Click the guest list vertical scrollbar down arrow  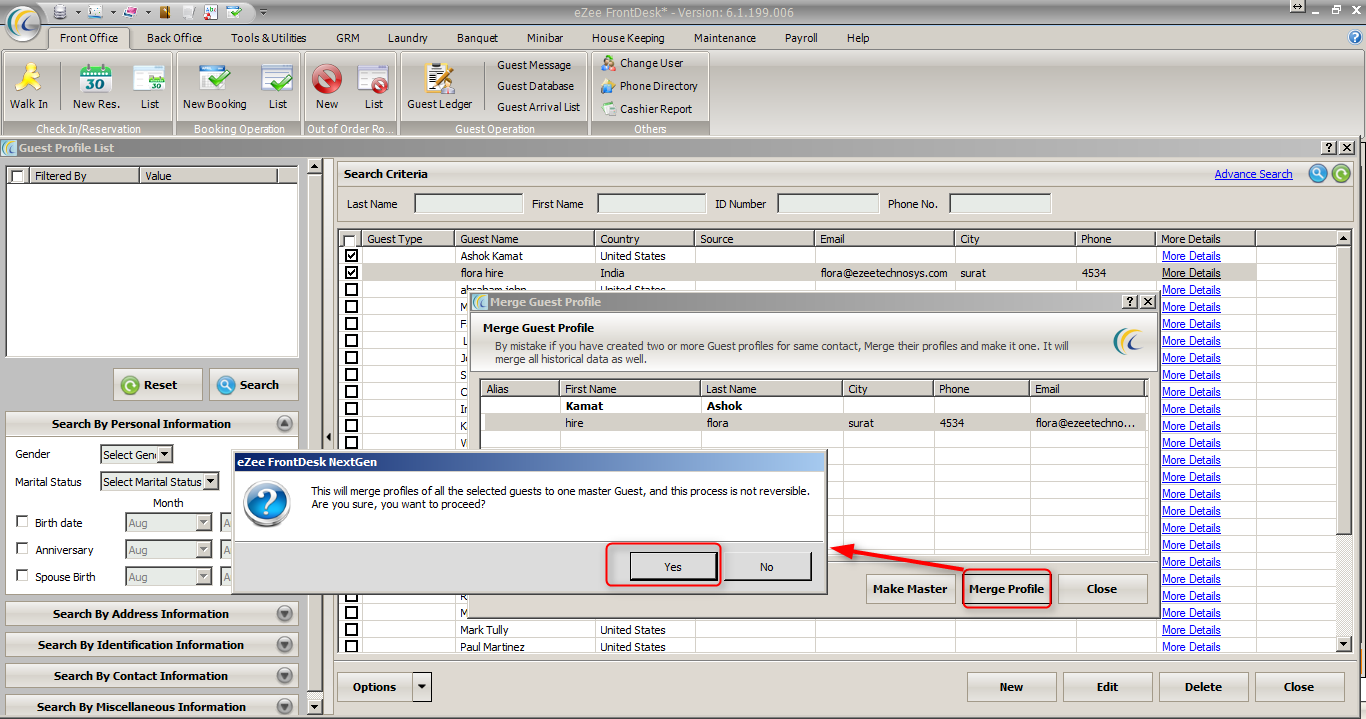(1344, 645)
